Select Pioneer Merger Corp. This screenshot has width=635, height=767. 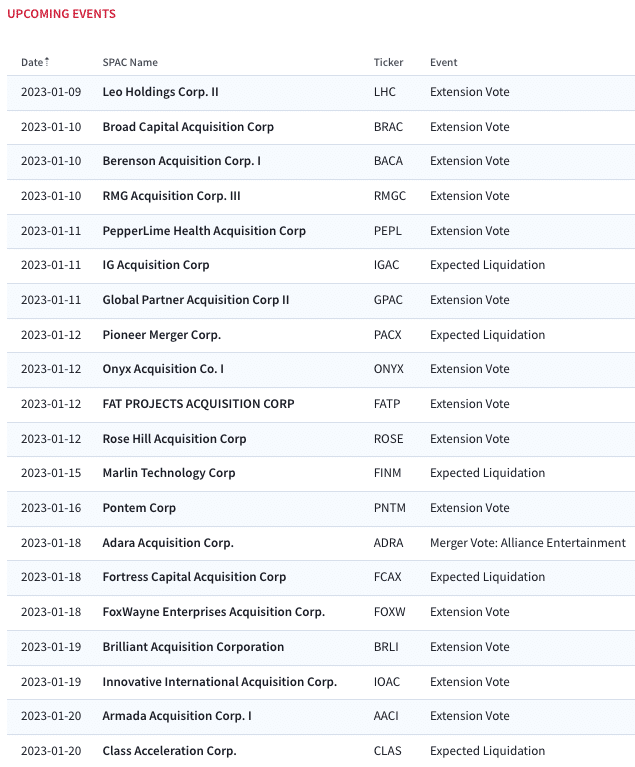point(161,335)
